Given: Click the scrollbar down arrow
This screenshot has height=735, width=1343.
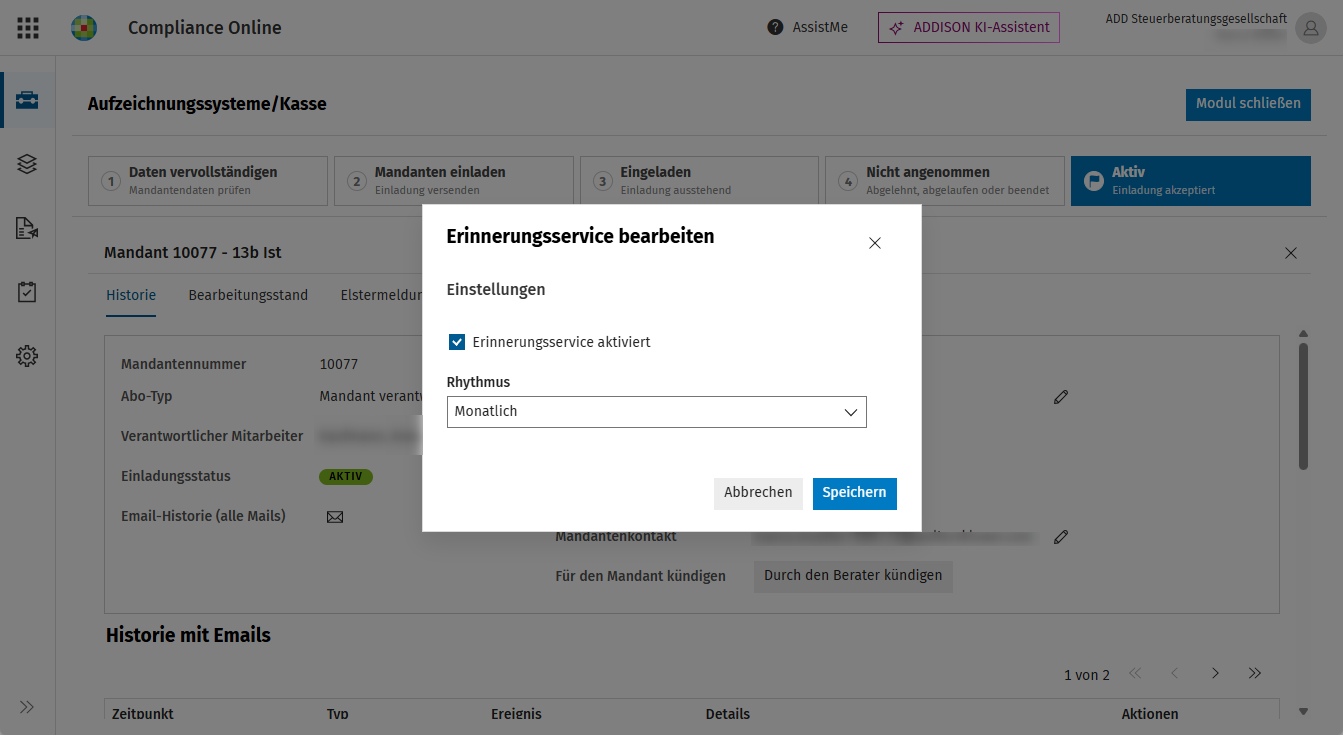Looking at the screenshot, I should tap(1303, 712).
